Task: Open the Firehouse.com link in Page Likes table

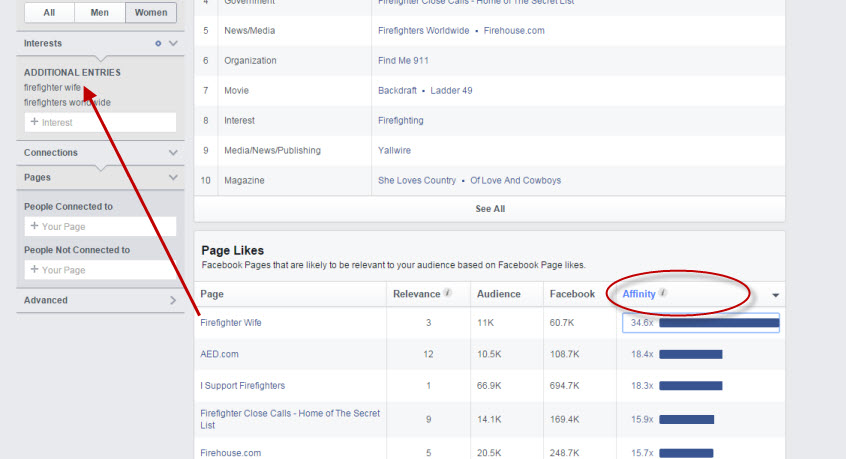Action: 230,453
